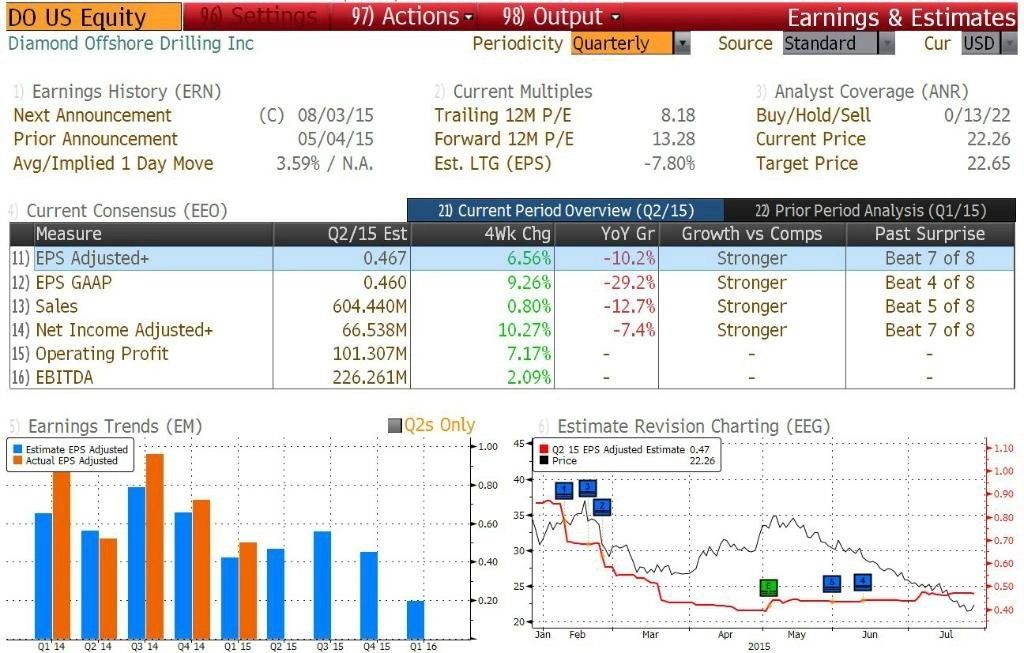This screenshot has width=1024, height=653.
Task: Click black Price legend swatch
Action: coord(543,460)
